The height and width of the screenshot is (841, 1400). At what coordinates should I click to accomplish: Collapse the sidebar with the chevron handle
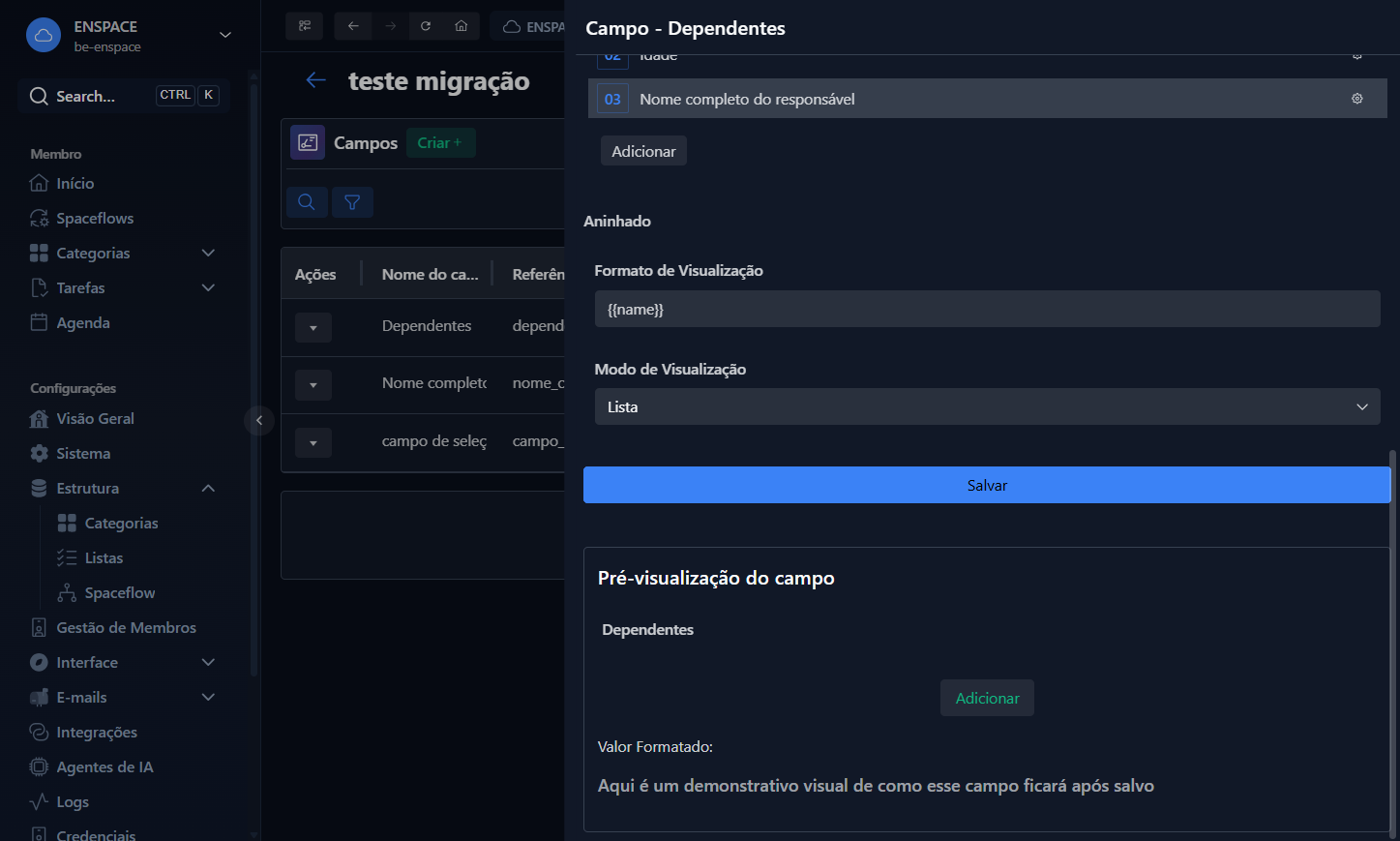[x=259, y=420]
